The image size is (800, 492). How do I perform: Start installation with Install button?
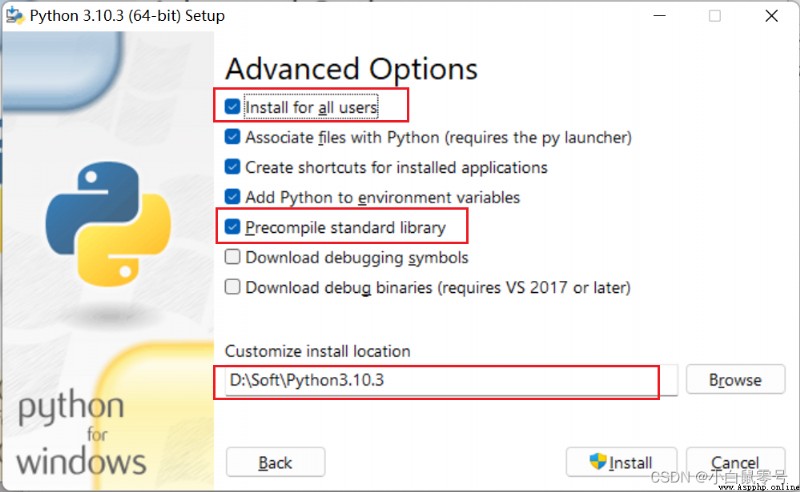(x=621, y=462)
